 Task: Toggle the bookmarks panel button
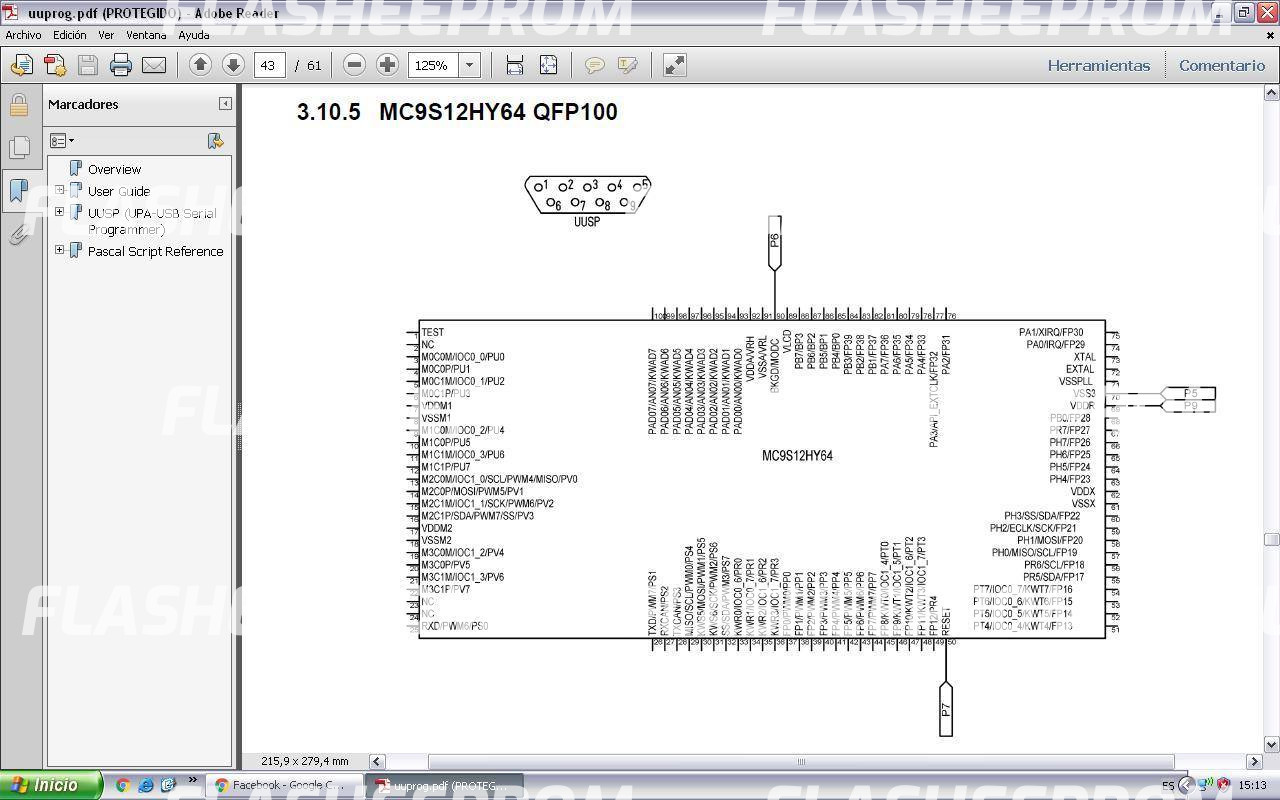tap(18, 190)
